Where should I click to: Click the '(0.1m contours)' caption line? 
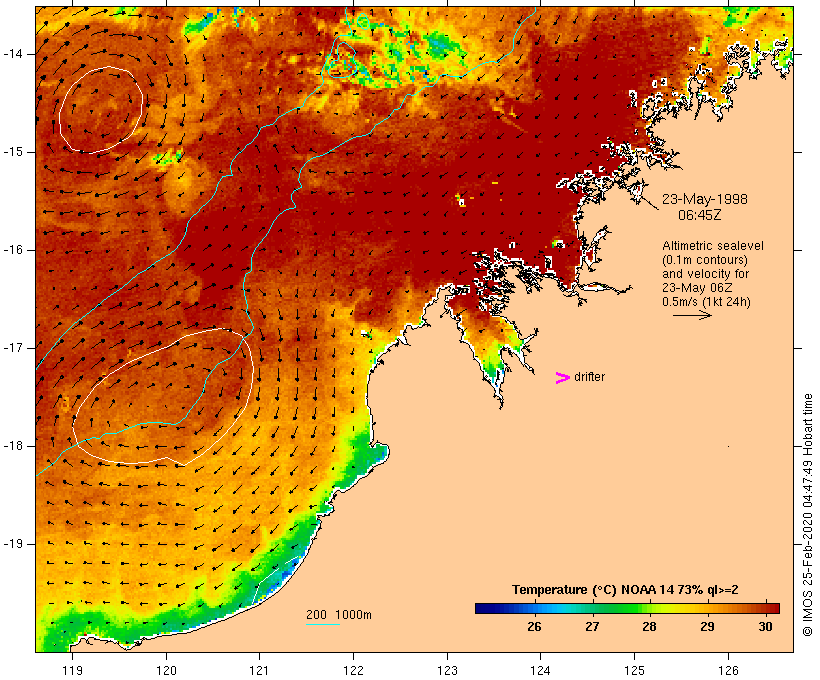tap(705, 259)
